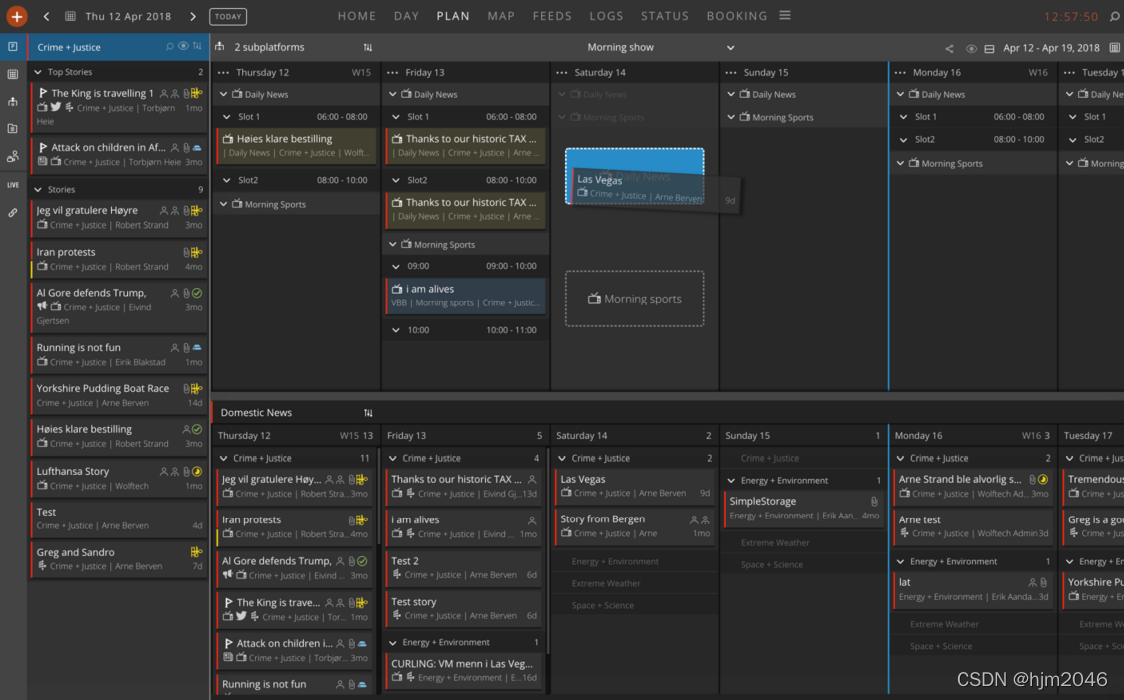Collapse Energy + Environment under Sunday 15

tap(731, 480)
